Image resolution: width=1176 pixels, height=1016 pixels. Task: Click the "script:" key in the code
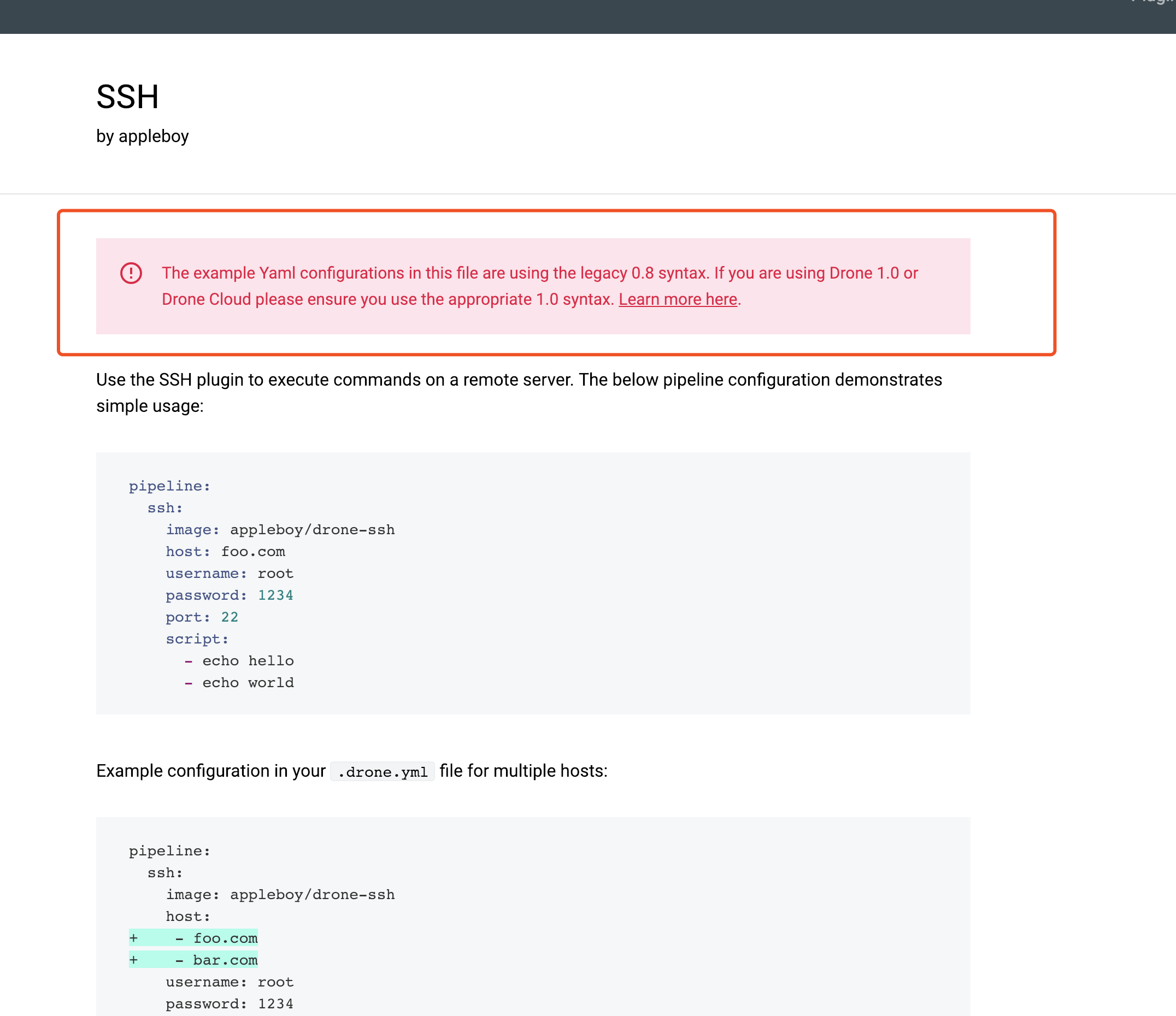click(x=197, y=639)
